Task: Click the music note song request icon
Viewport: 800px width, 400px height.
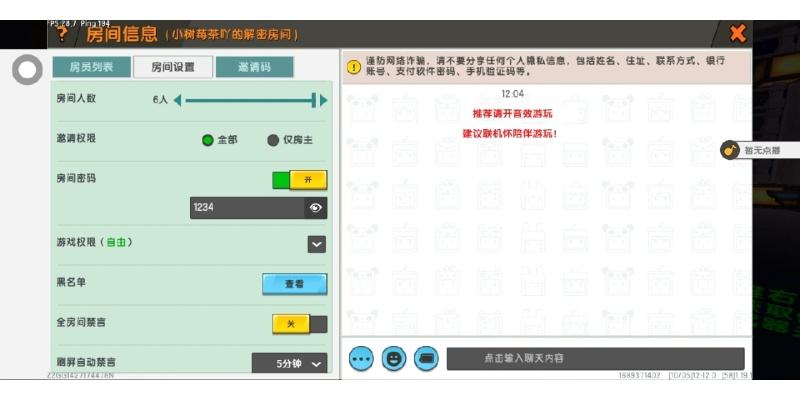Action: [x=730, y=150]
